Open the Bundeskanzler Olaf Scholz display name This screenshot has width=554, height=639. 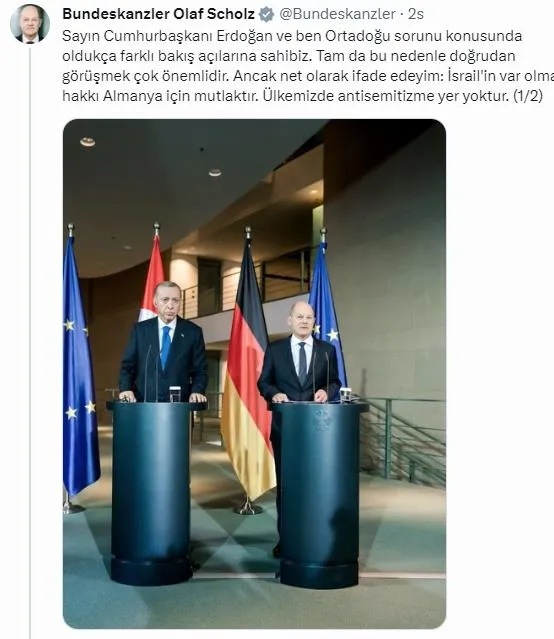tap(159, 14)
